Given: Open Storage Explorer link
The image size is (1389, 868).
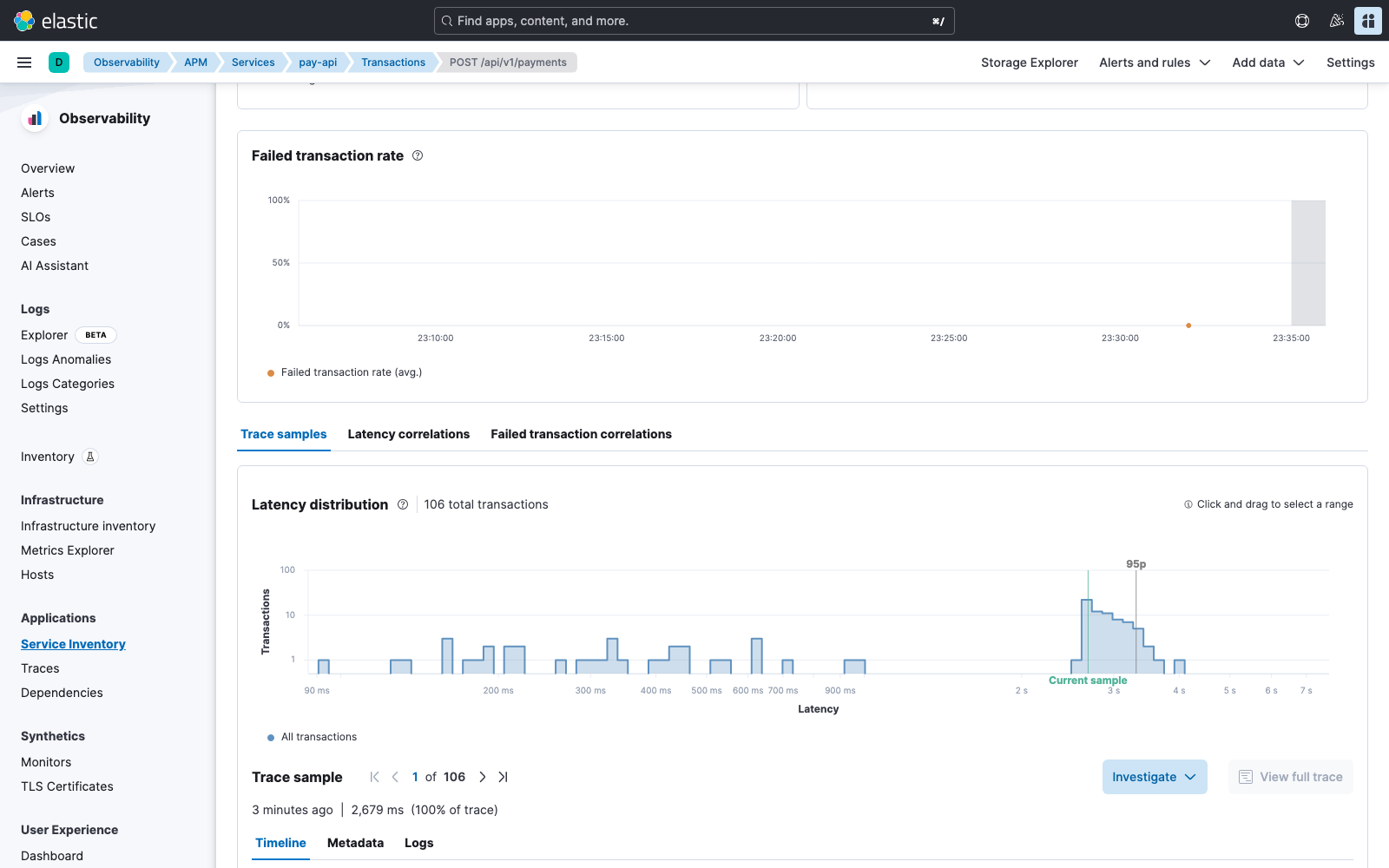Looking at the screenshot, I should coord(1030,62).
